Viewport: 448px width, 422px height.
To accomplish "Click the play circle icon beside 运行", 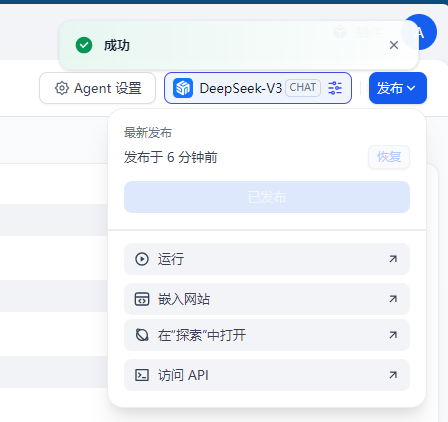I will click(x=142, y=259).
